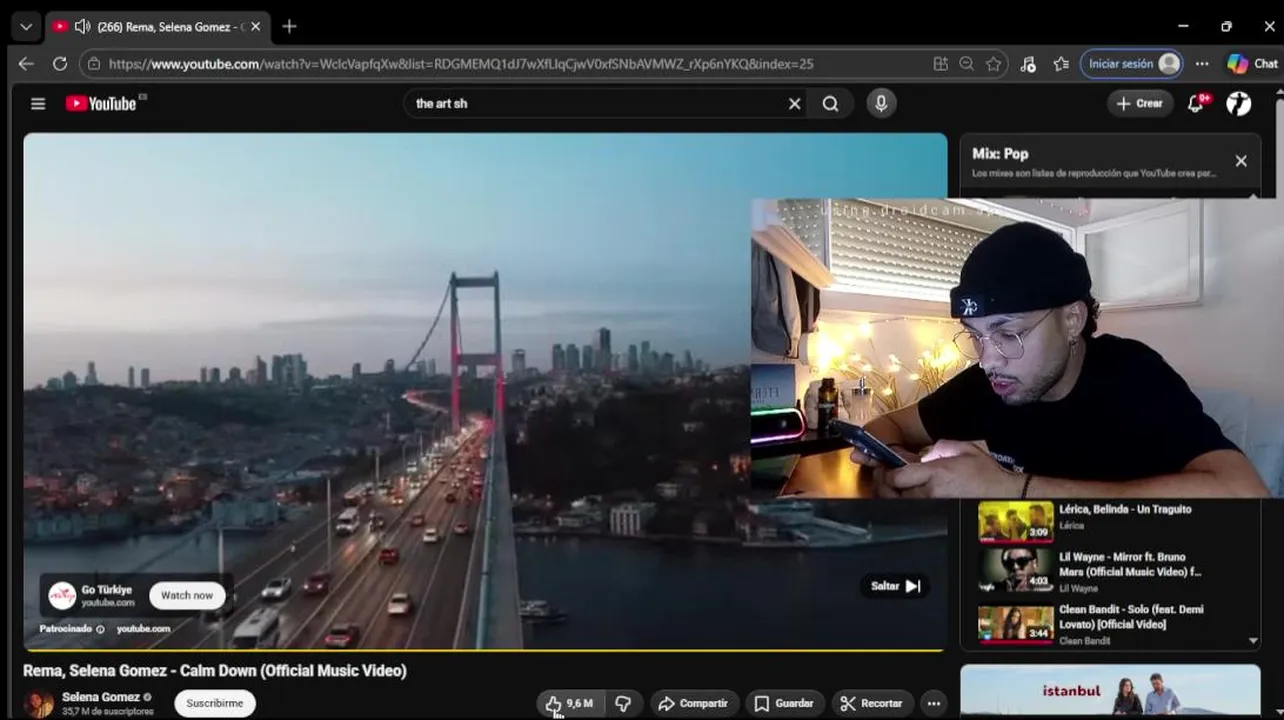1284x720 pixels.
Task: Click the Clean Bandit channel name in playlist
Action: click(x=1084, y=641)
